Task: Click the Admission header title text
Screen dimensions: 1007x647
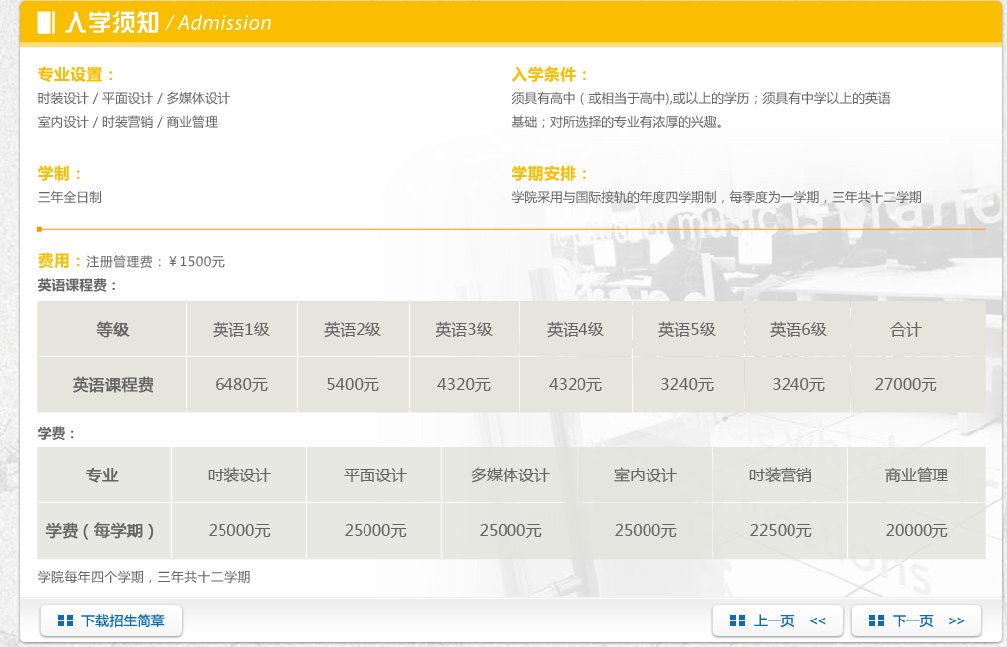Action: (x=222, y=21)
